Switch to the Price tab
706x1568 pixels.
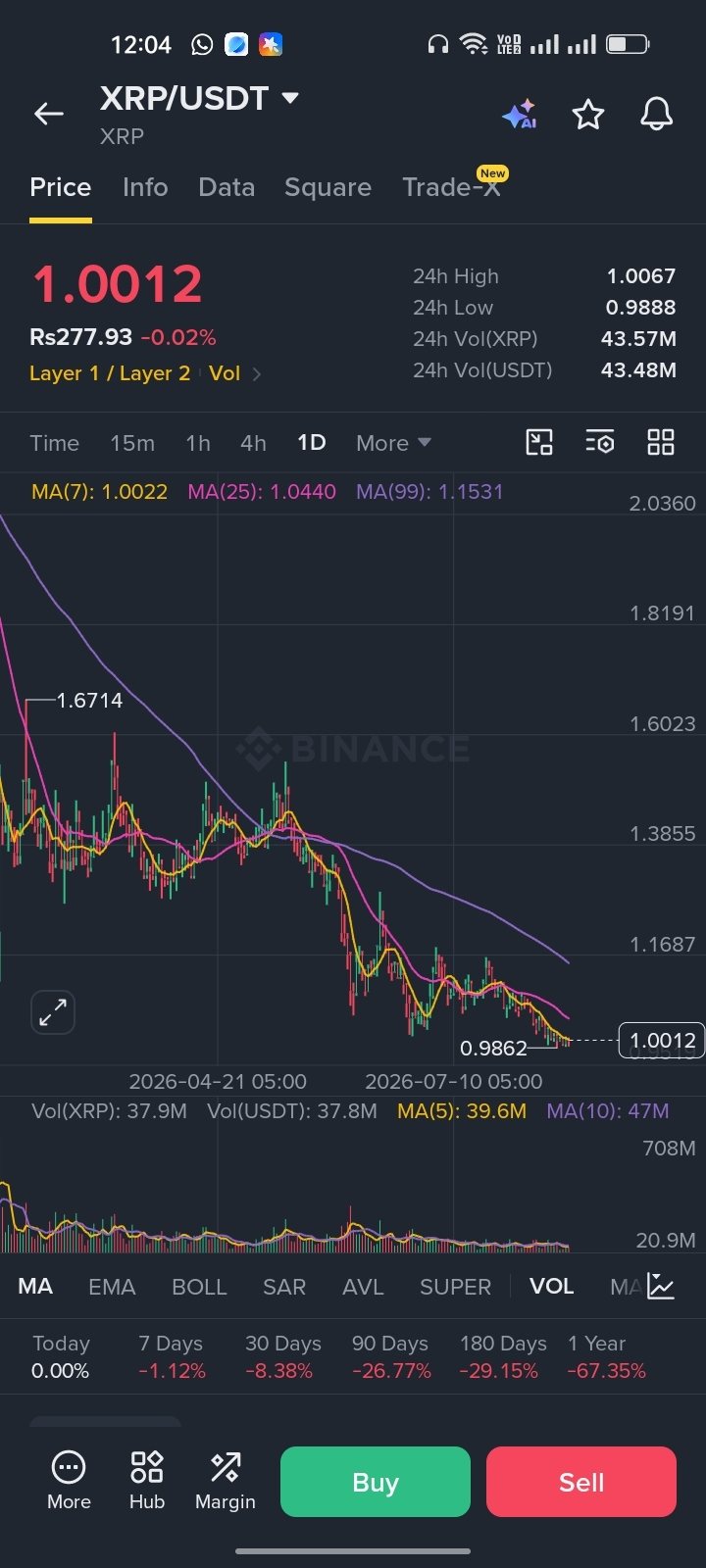click(61, 187)
